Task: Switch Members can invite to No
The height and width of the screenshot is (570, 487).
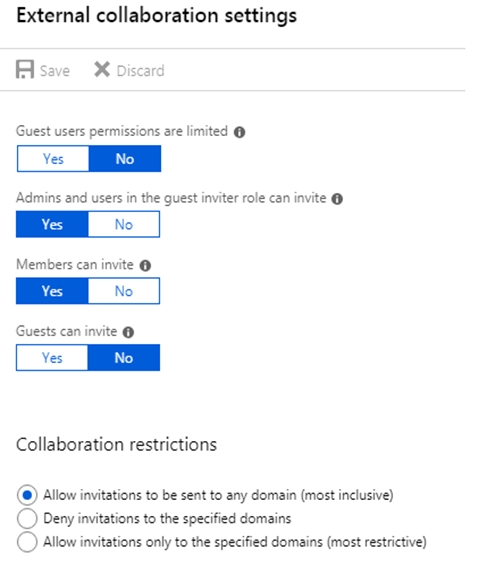Action: tap(124, 291)
